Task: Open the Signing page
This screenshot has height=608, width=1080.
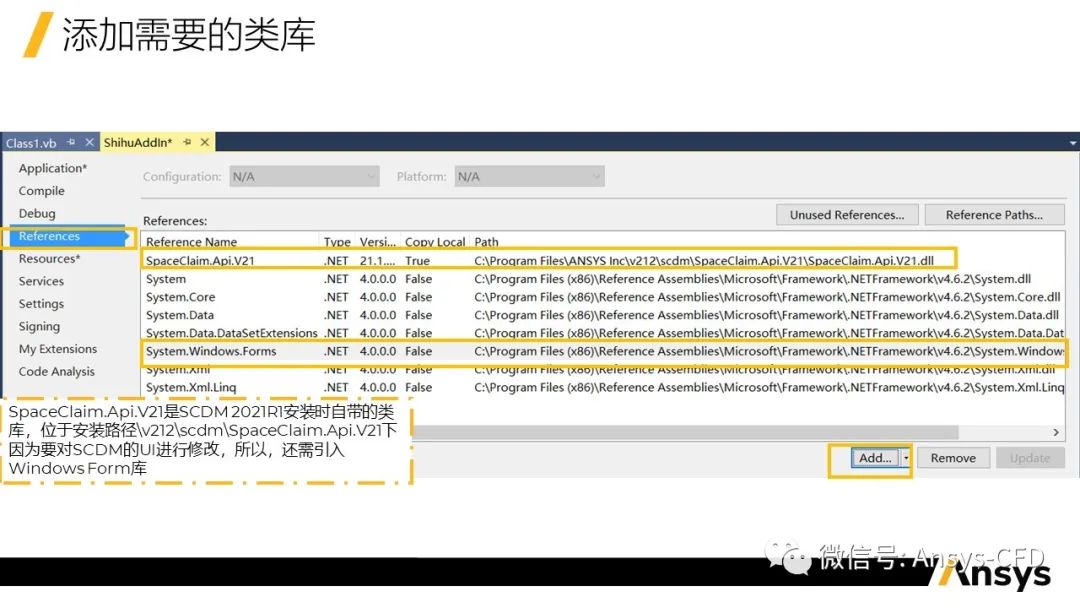Action: [x=39, y=326]
